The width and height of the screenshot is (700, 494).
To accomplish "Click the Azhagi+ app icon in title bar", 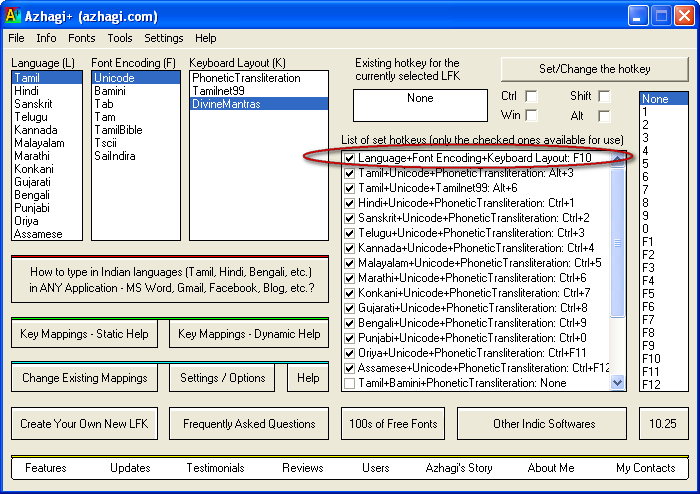I will (13, 16).
